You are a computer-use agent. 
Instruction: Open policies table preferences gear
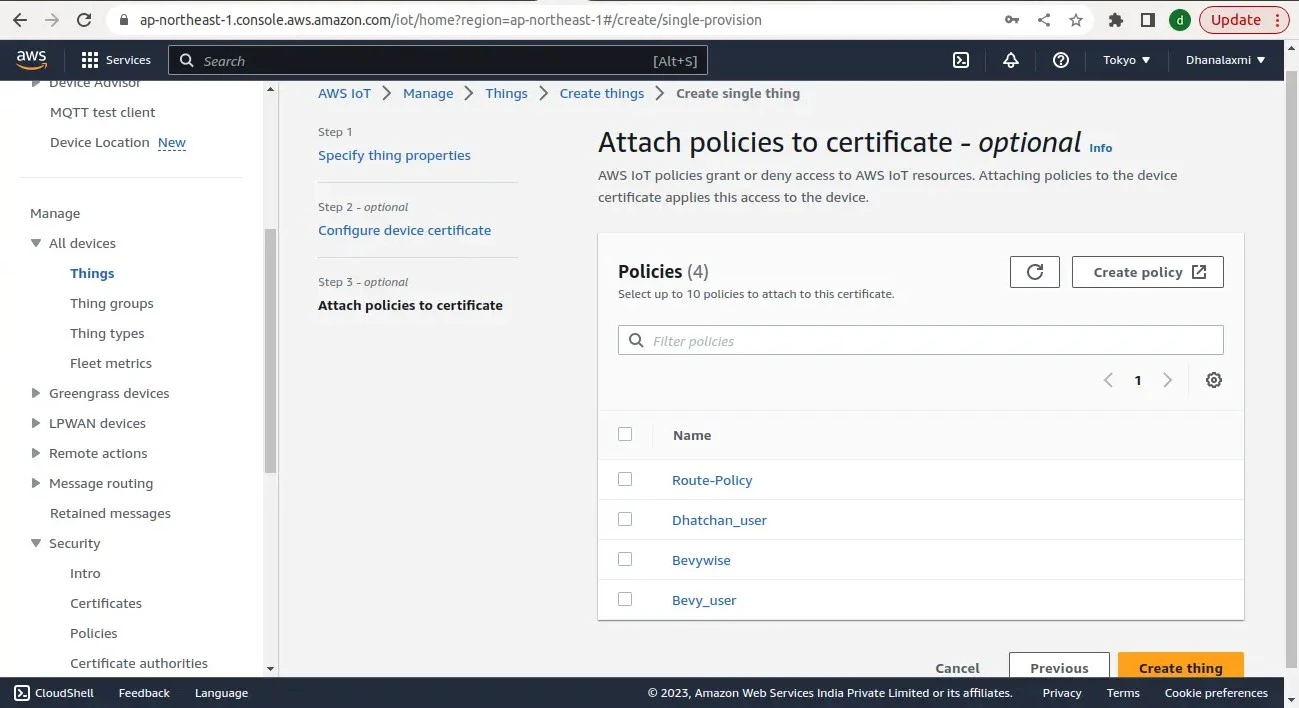(x=1214, y=380)
